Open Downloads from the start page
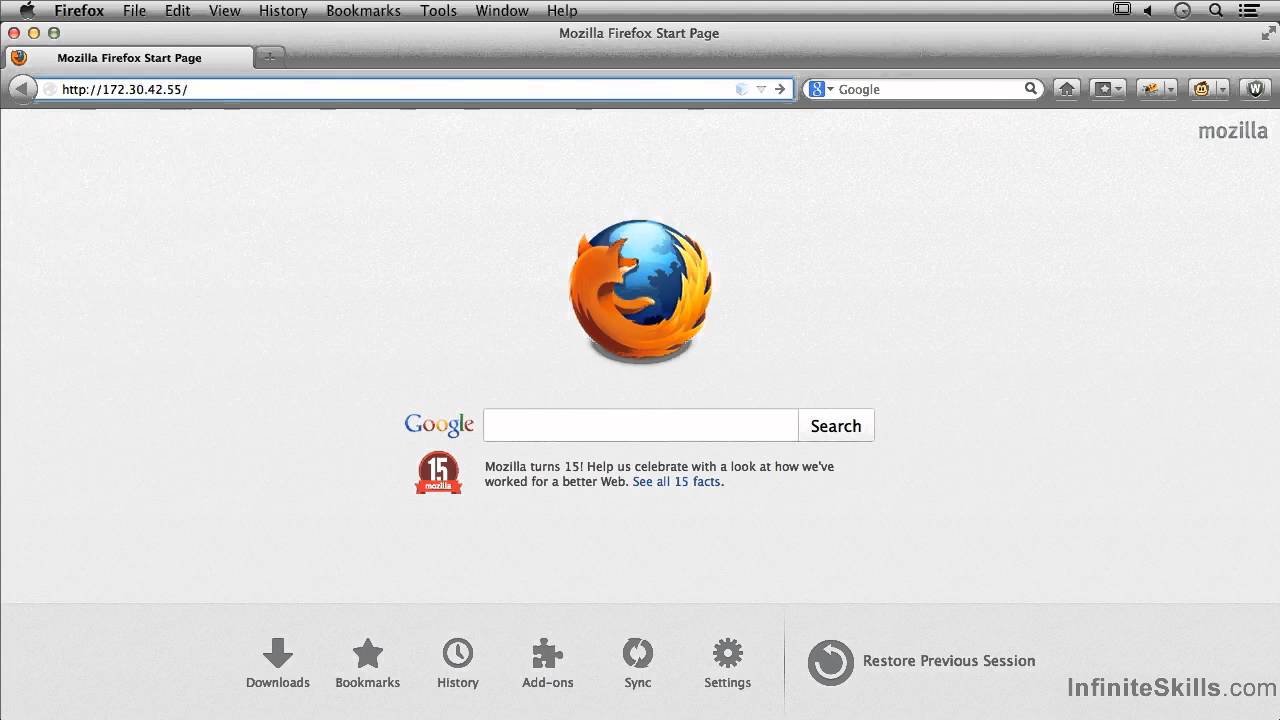The height and width of the screenshot is (720, 1280). (278, 664)
